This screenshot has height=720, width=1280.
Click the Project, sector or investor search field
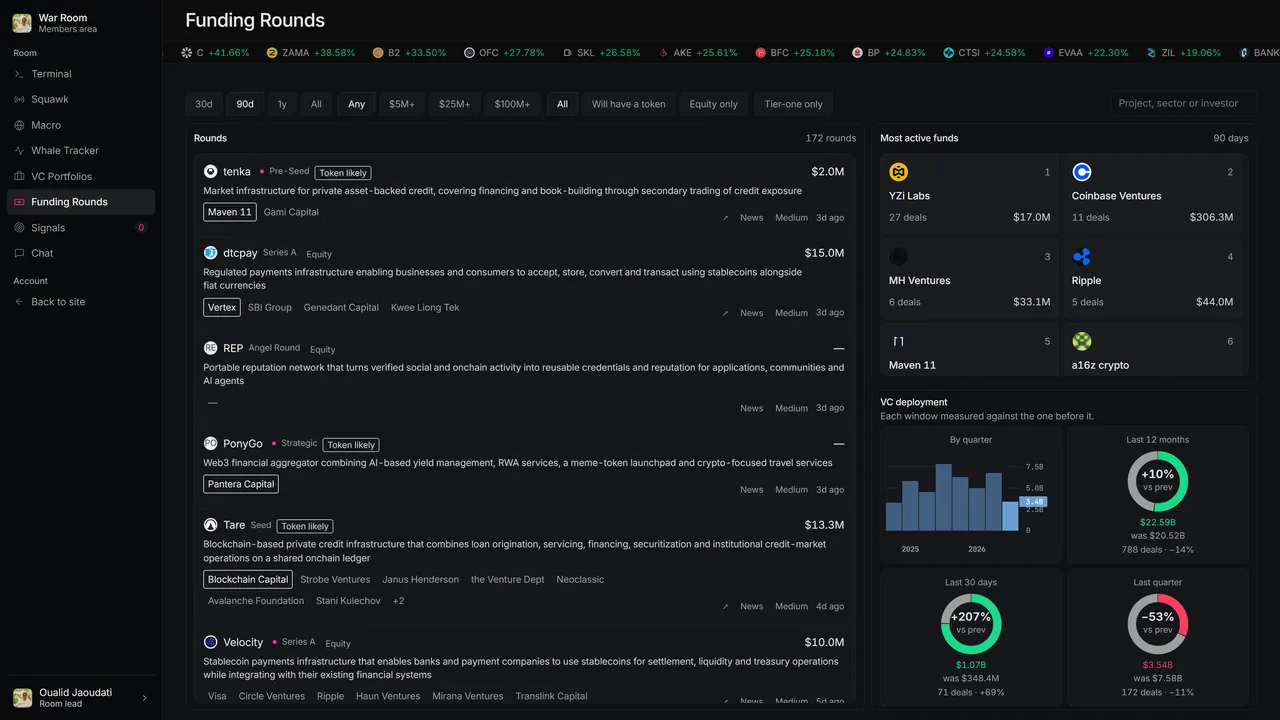[x=1183, y=103]
